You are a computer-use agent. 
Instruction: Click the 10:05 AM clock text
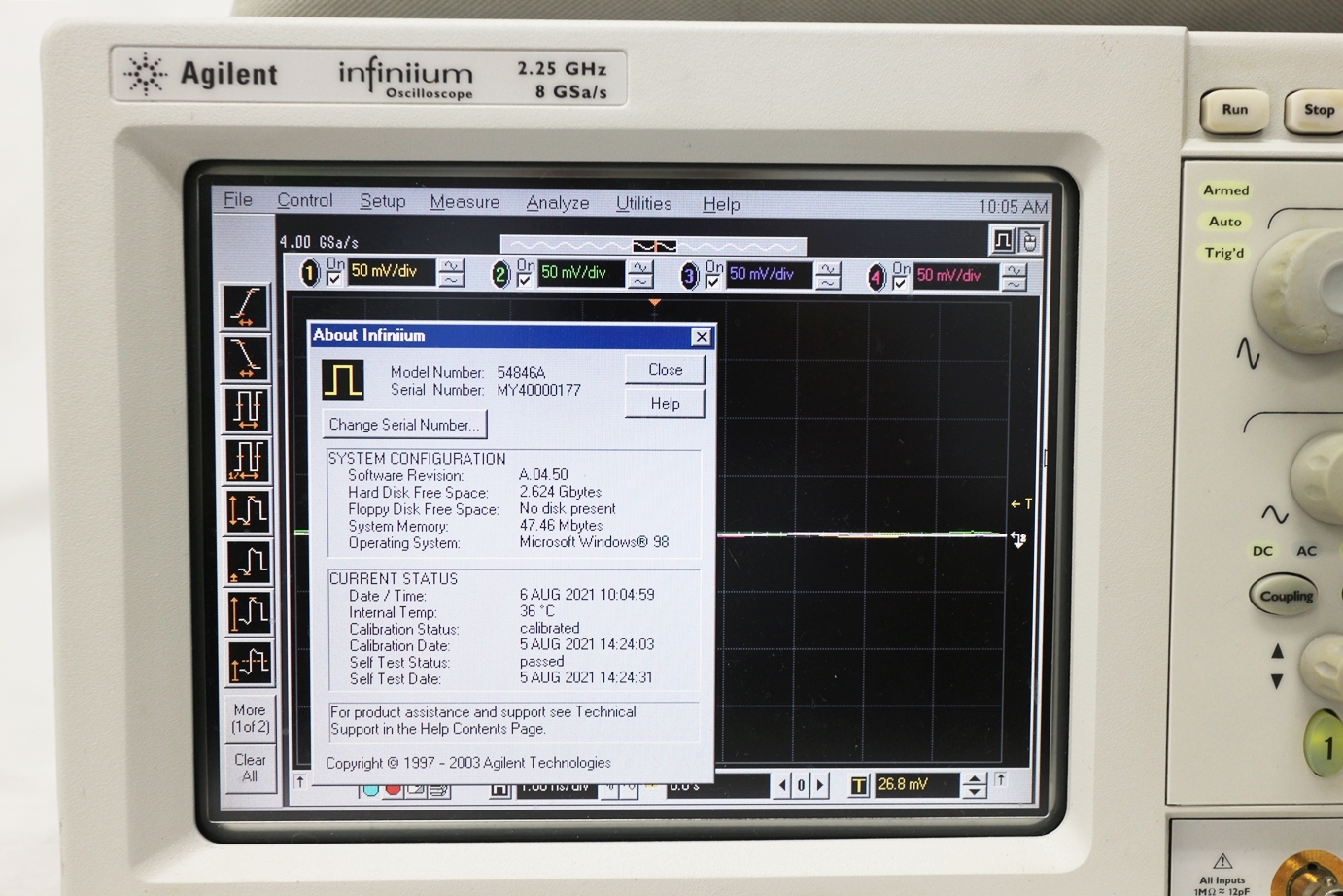coord(1013,207)
